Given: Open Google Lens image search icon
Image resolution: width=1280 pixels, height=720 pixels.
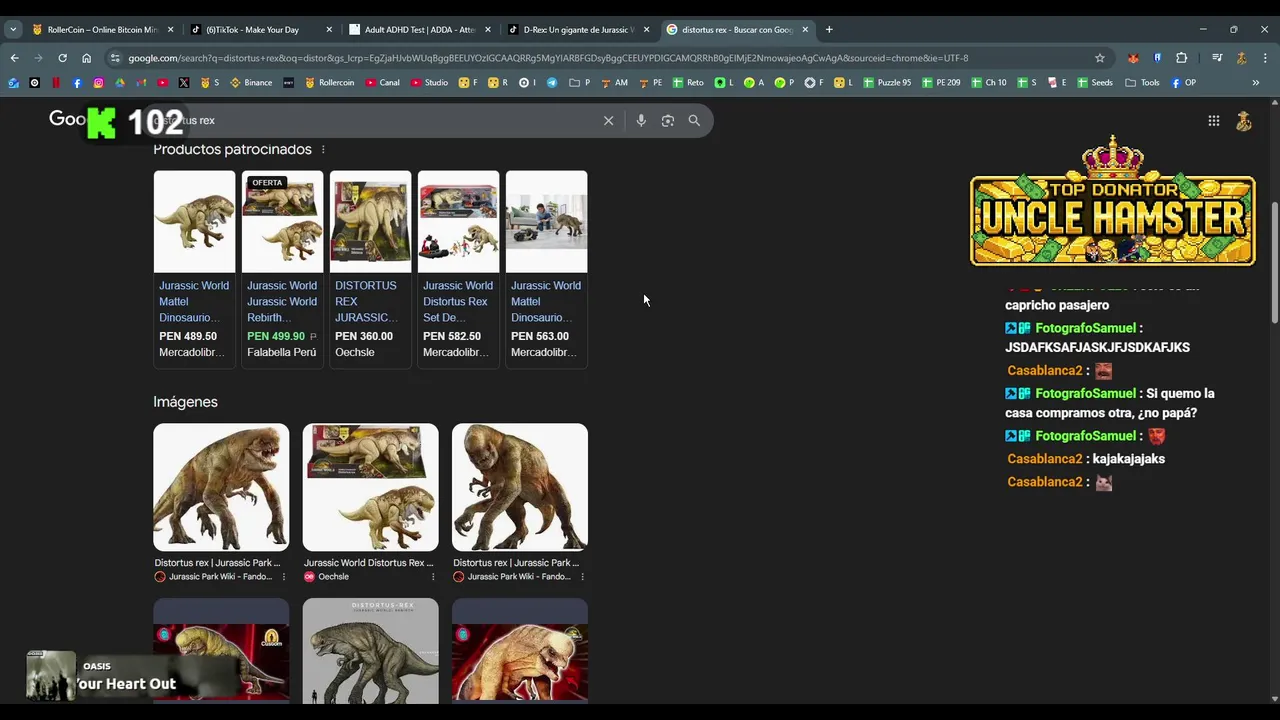Looking at the screenshot, I should (667, 120).
